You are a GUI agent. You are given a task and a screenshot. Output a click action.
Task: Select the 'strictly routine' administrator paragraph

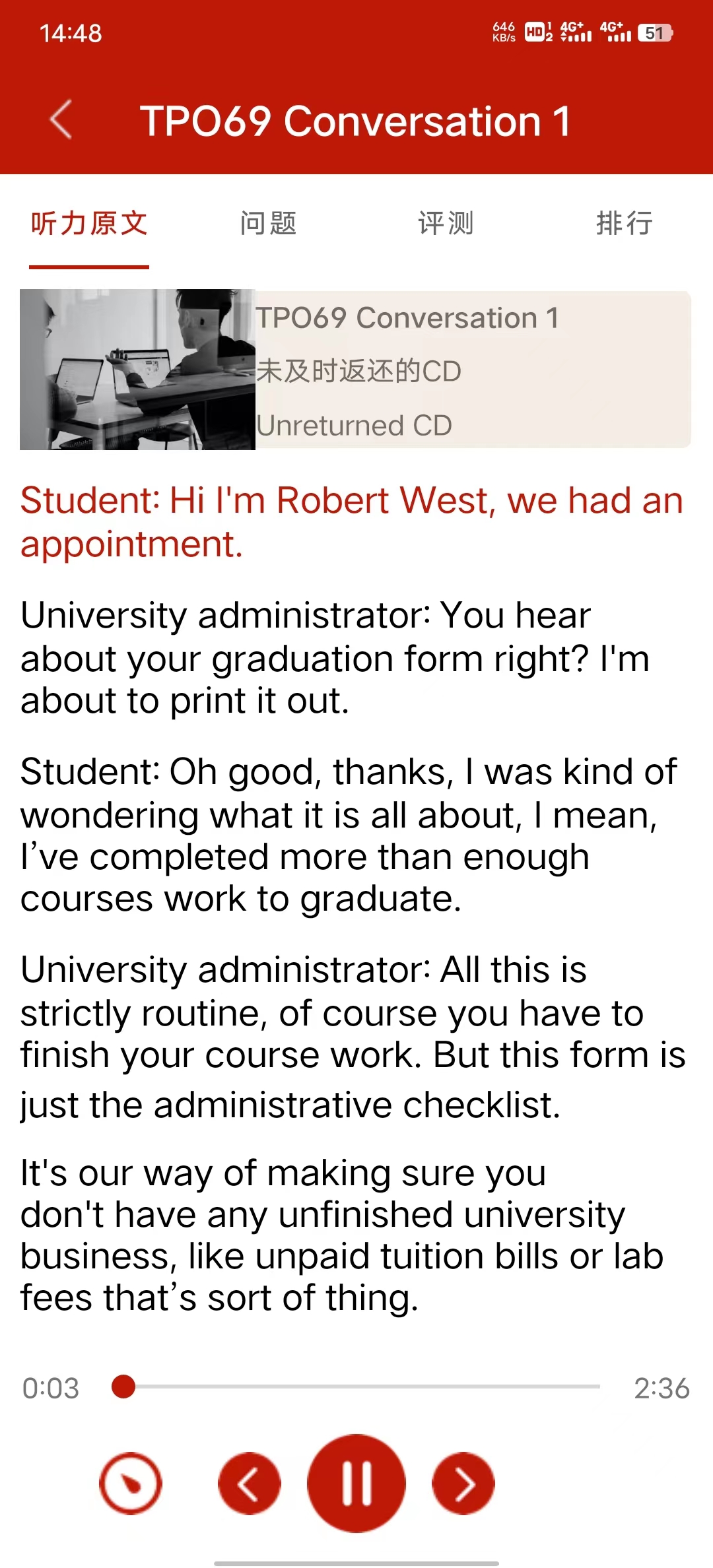point(353,1036)
